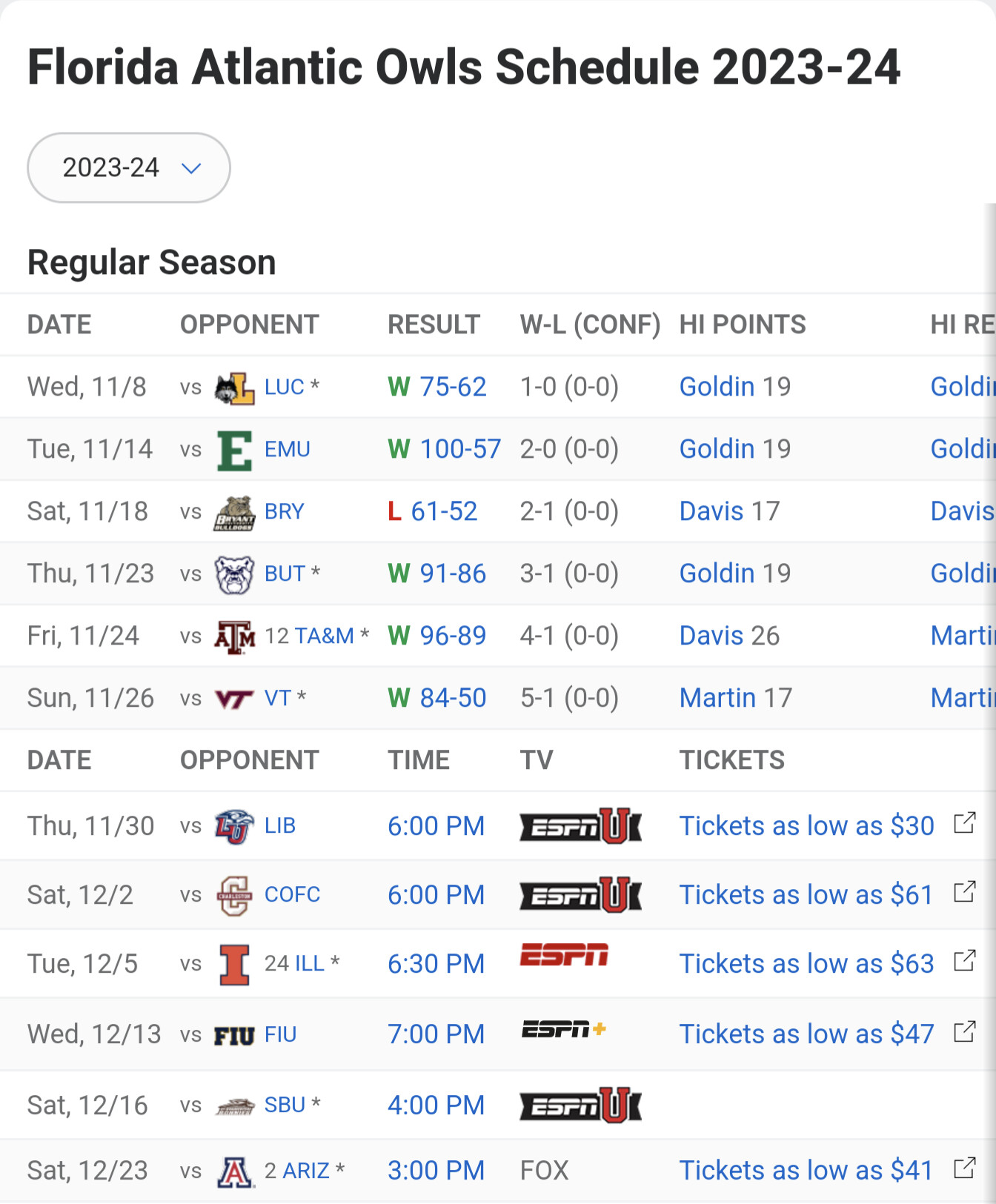The image size is (996, 1204).
Task: Open the L 61-52 Bryant result
Action: (x=433, y=511)
